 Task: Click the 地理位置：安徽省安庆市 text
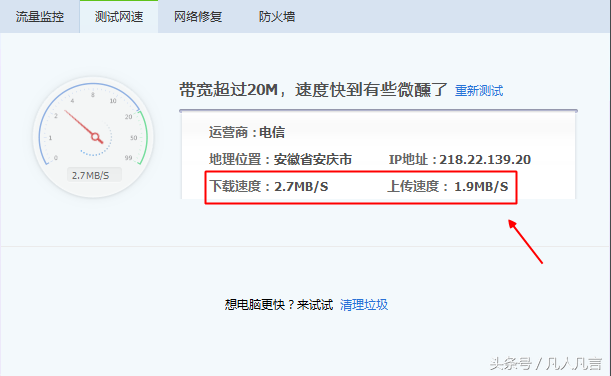280,159
